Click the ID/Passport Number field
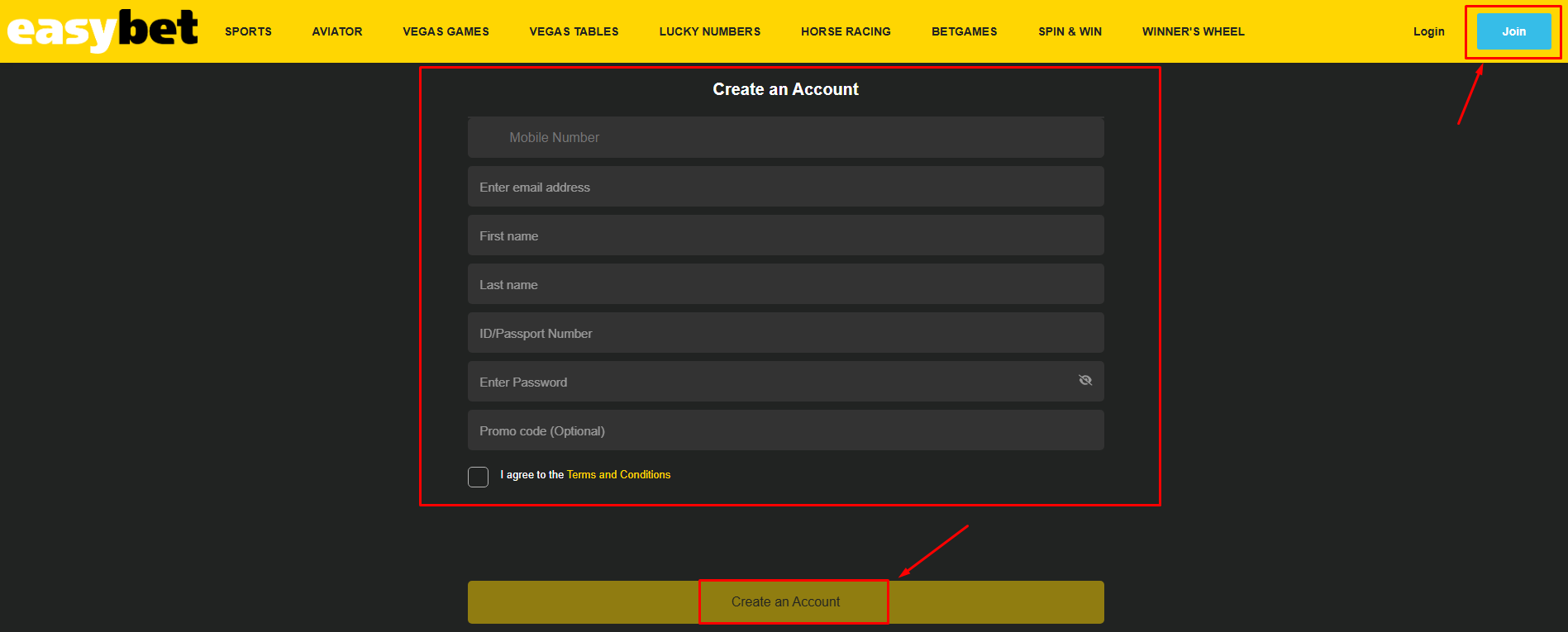The width and height of the screenshot is (1568, 632). (785, 333)
